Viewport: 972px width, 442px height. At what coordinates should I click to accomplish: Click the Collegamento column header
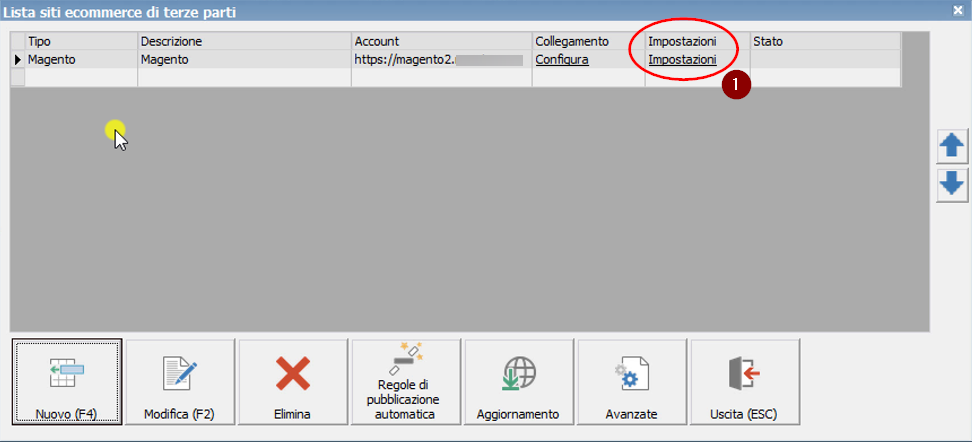pyautogui.click(x=587, y=42)
